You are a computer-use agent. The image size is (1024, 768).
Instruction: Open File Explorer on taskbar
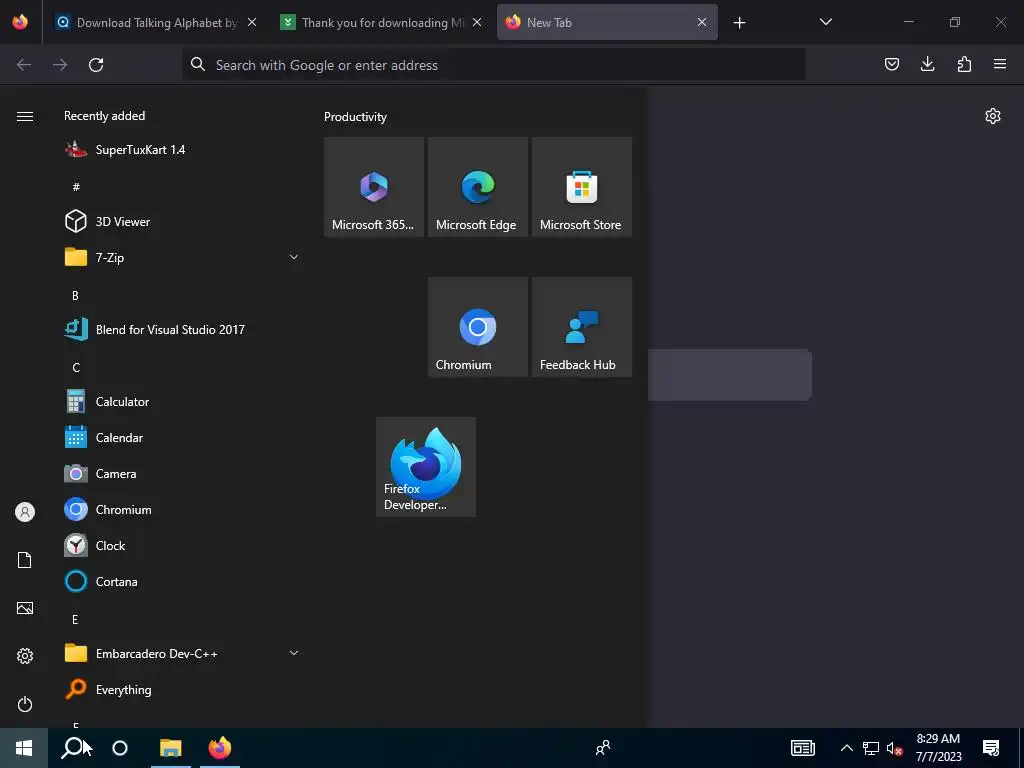click(170, 748)
